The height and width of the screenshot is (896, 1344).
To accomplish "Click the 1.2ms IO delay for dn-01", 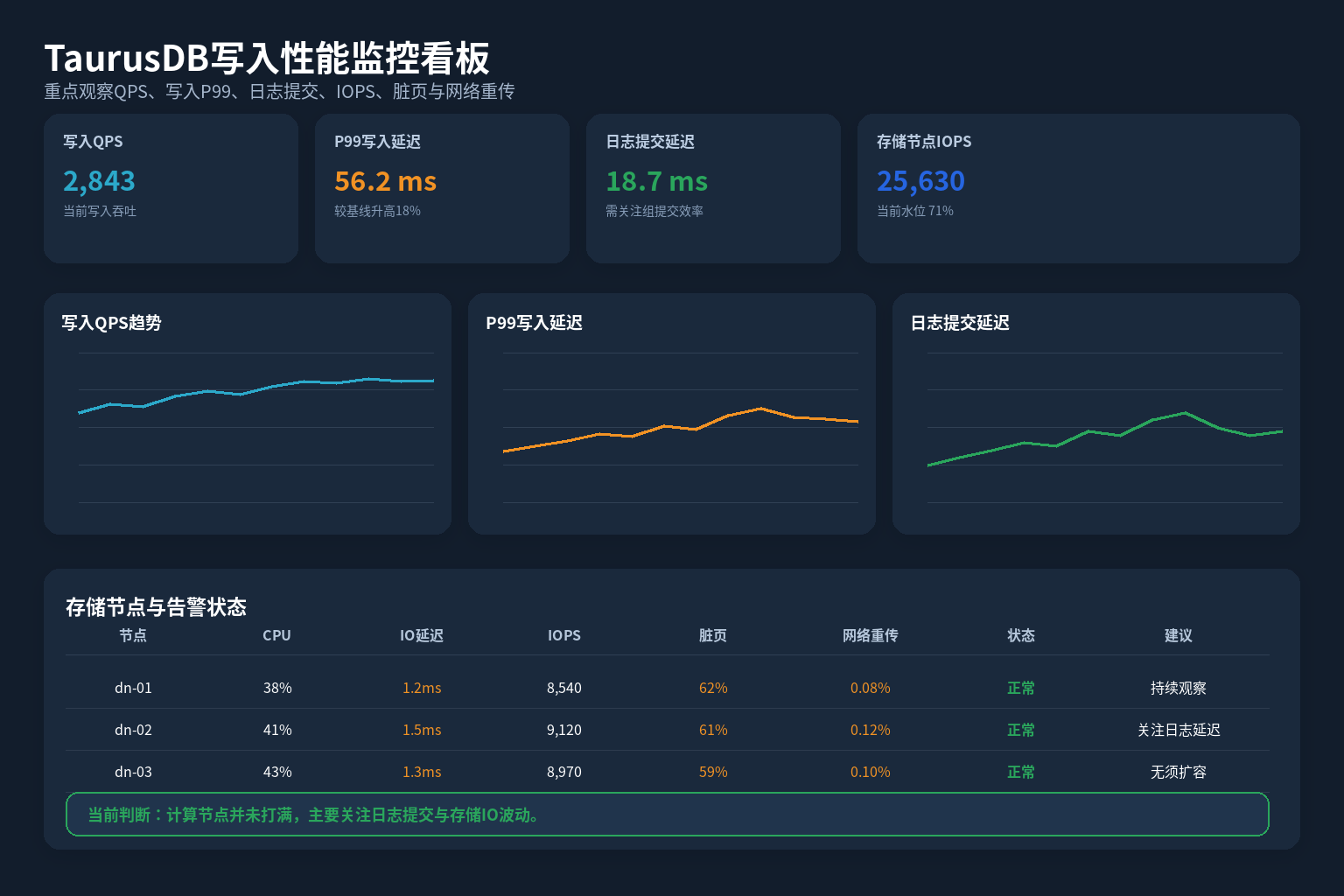I will (x=422, y=688).
